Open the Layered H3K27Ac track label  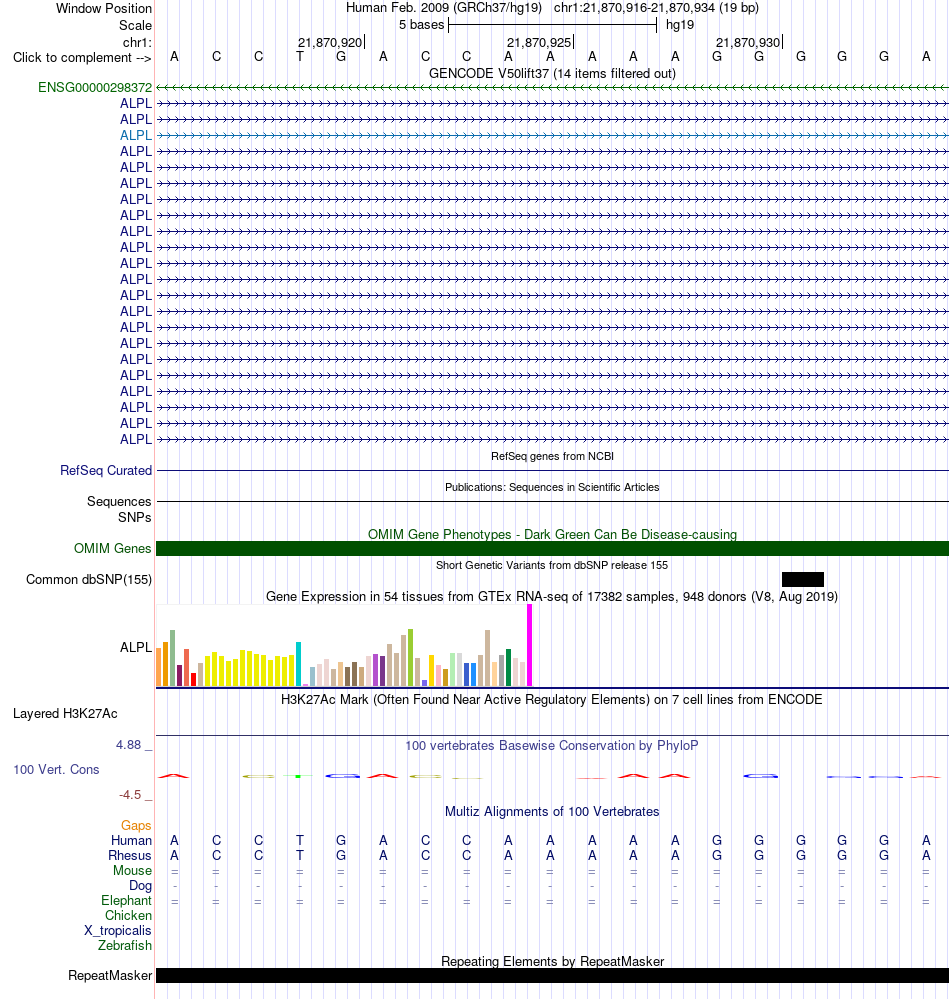point(65,714)
